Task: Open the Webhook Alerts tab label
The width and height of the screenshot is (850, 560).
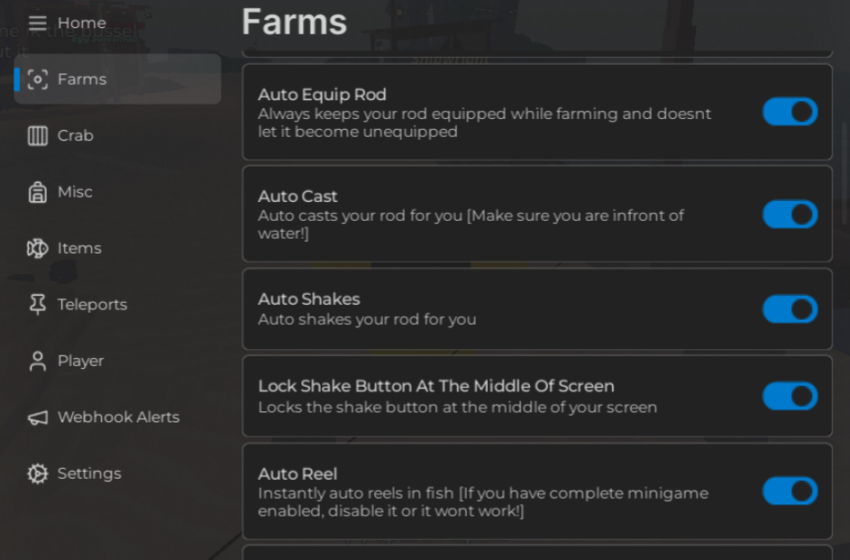Action: (x=118, y=417)
